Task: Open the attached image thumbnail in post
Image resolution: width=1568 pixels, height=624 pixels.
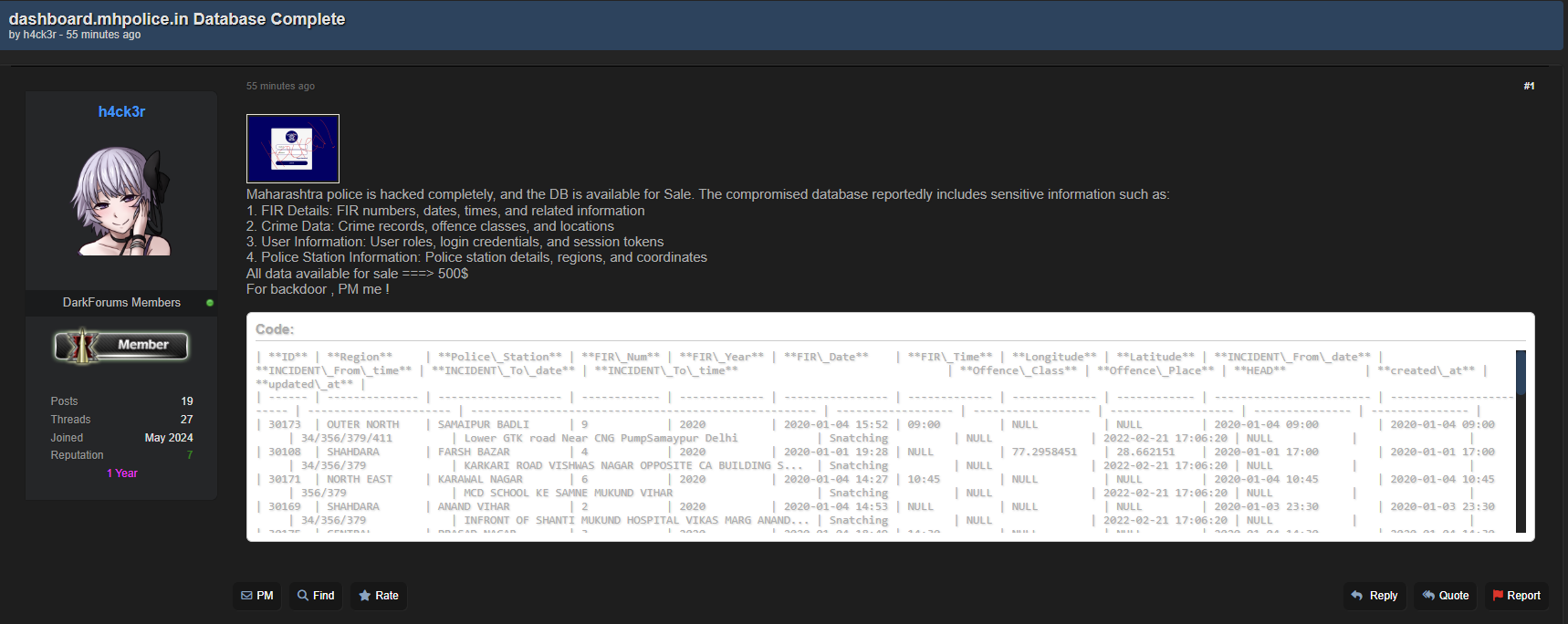Action: (293, 149)
